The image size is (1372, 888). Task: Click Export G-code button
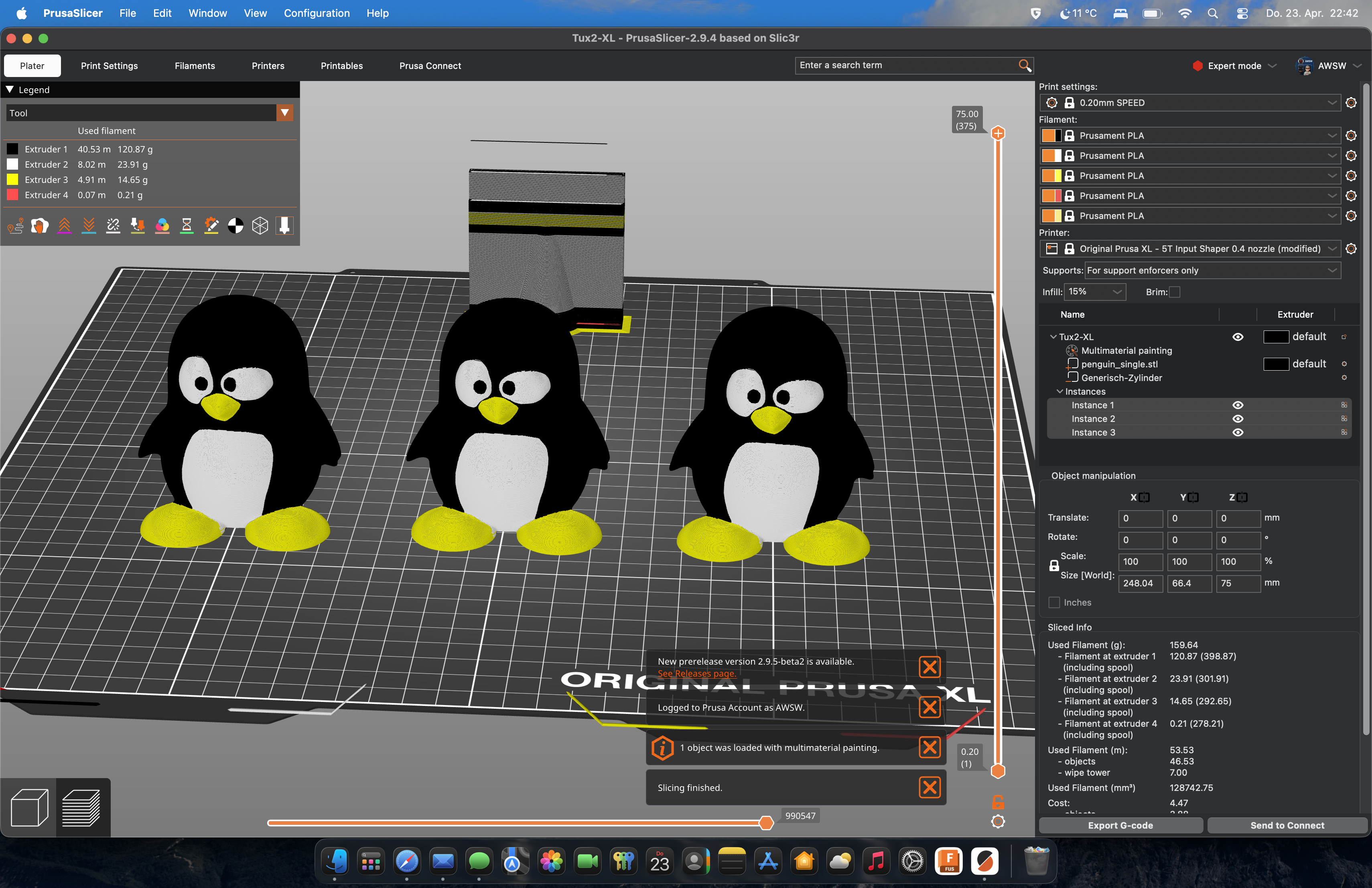point(1120,826)
